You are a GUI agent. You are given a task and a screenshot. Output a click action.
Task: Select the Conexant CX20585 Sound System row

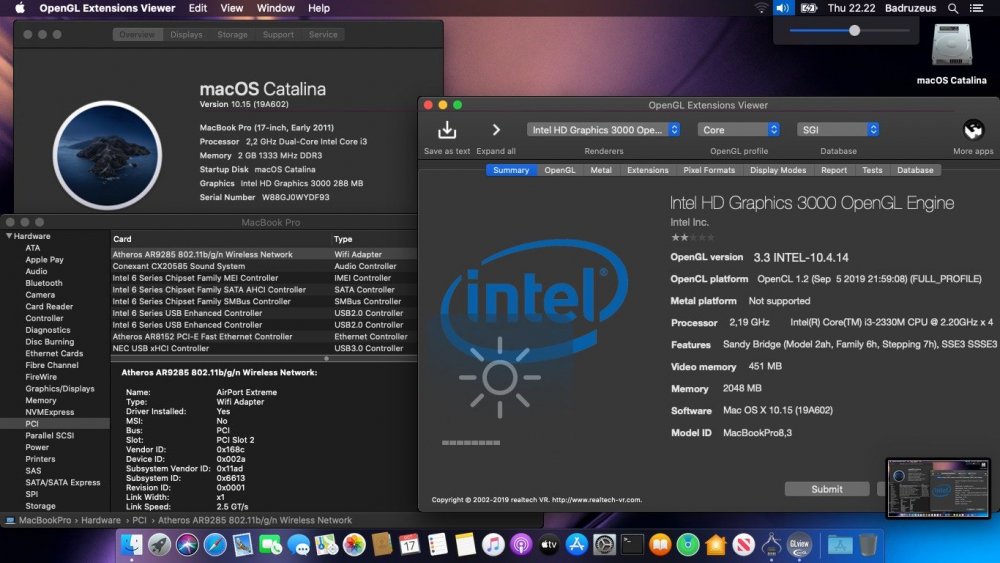pyautogui.click(x=263, y=266)
